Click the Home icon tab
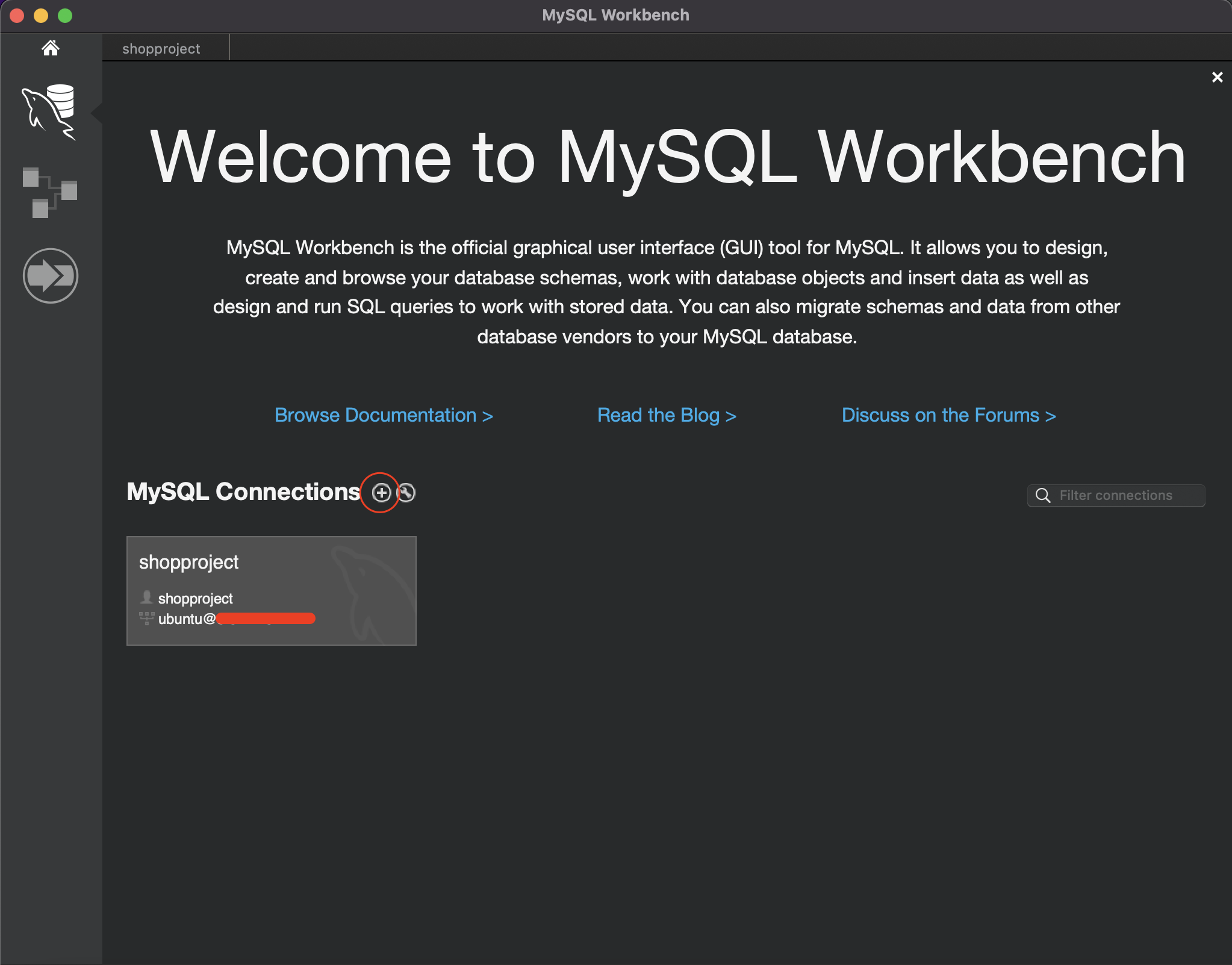Image resolution: width=1232 pixels, height=965 pixels. (x=51, y=48)
